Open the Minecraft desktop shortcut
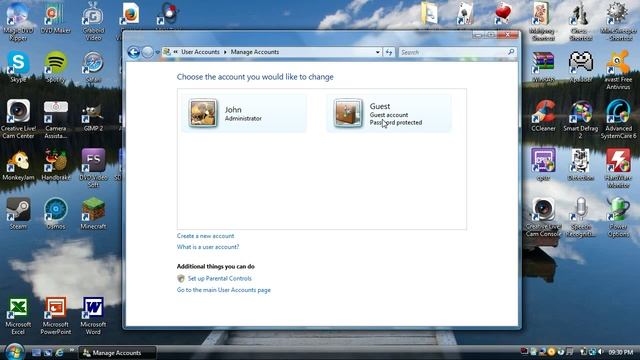The image size is (640, 360). point(93,213)
